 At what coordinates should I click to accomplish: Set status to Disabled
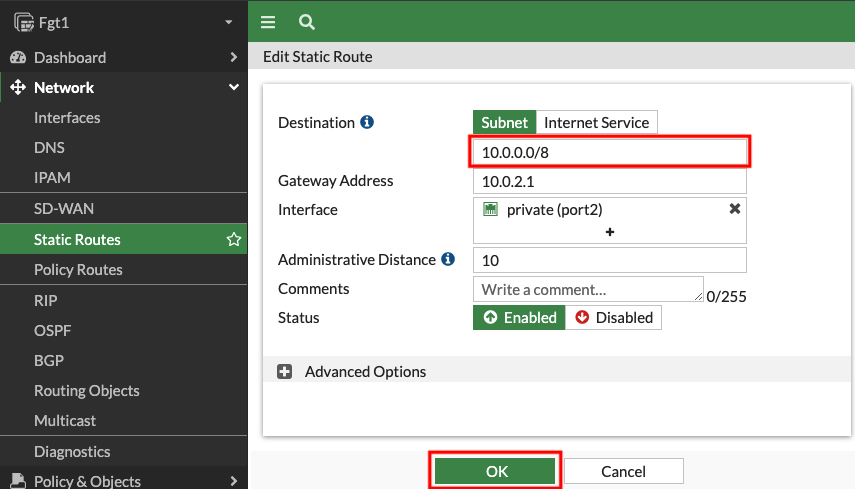(x=613, y=317)
